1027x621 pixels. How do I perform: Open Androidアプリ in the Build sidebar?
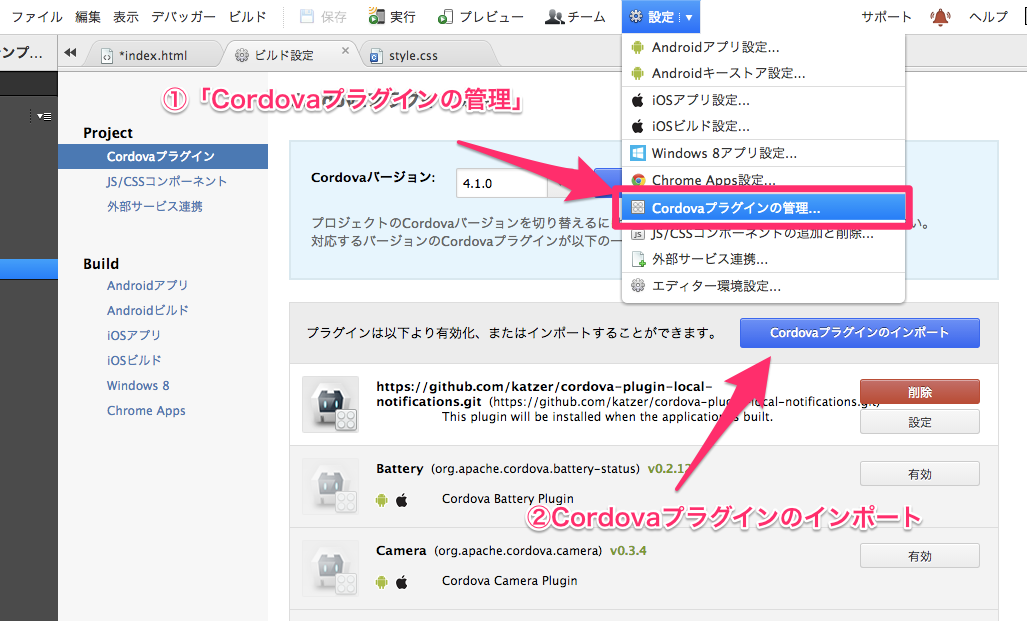click(147, 286)
